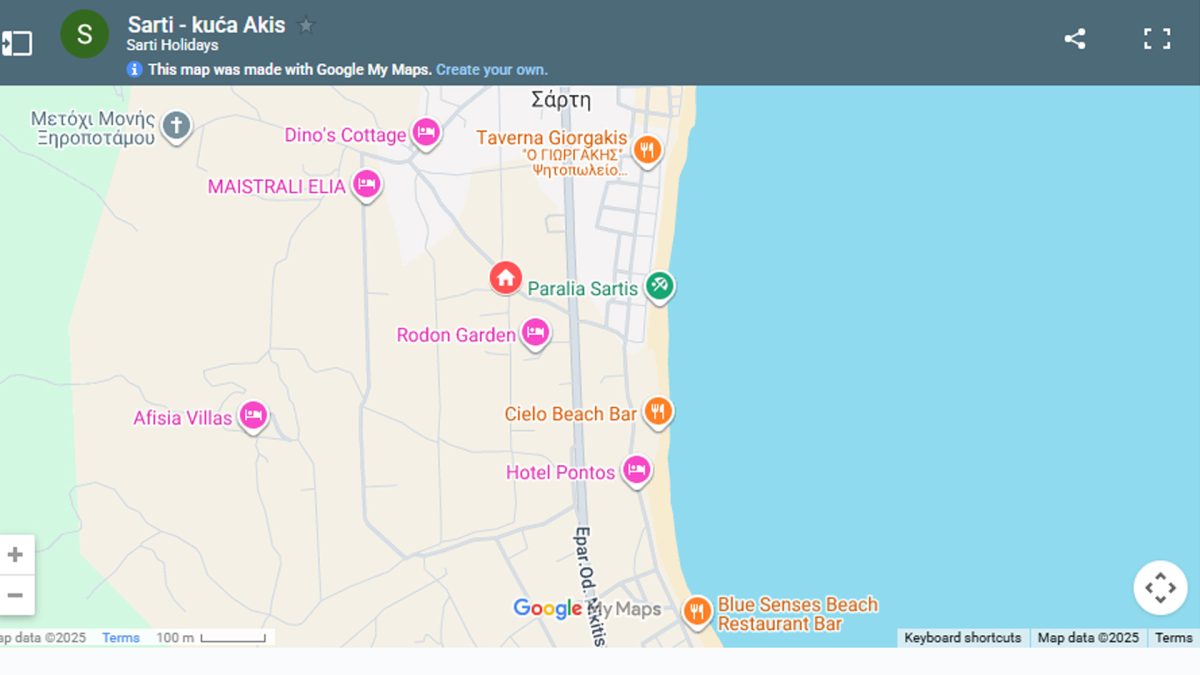Click the Rodon Garden lodging pin
The image size is (1200, 675).
(x=536, y=332)
